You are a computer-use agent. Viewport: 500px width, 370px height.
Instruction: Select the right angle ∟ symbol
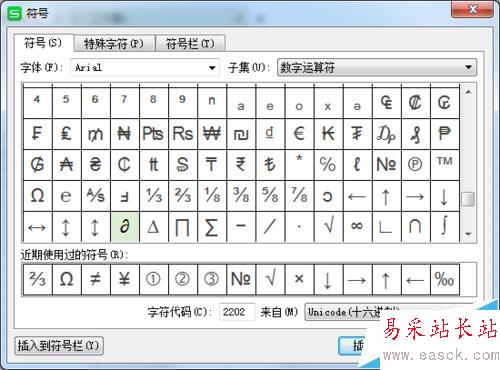point(387,227)
